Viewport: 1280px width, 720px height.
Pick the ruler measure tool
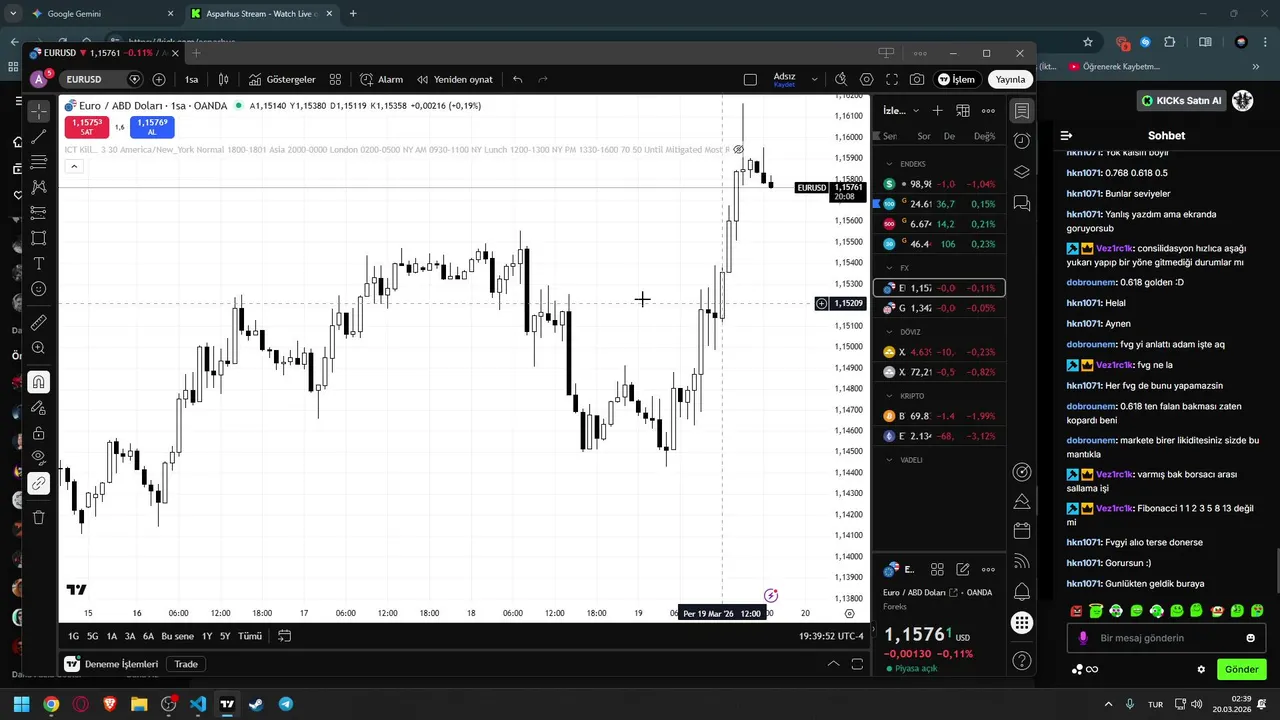[38, 322]
